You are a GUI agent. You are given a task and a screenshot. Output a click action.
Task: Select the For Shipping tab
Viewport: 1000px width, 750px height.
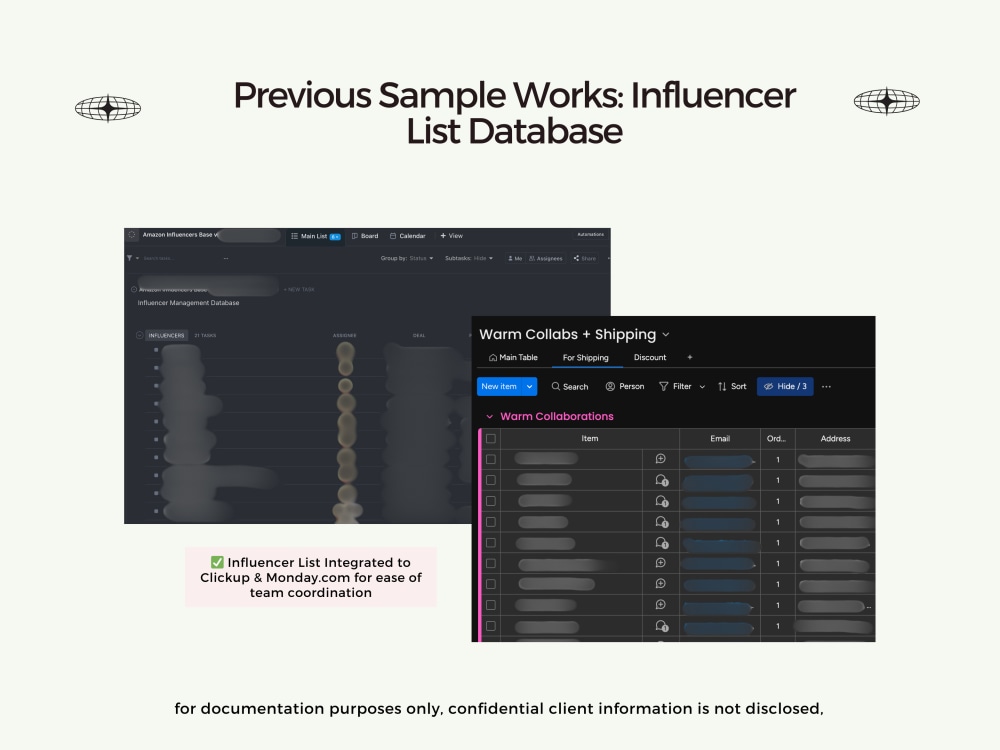click(x=585, y=357)
